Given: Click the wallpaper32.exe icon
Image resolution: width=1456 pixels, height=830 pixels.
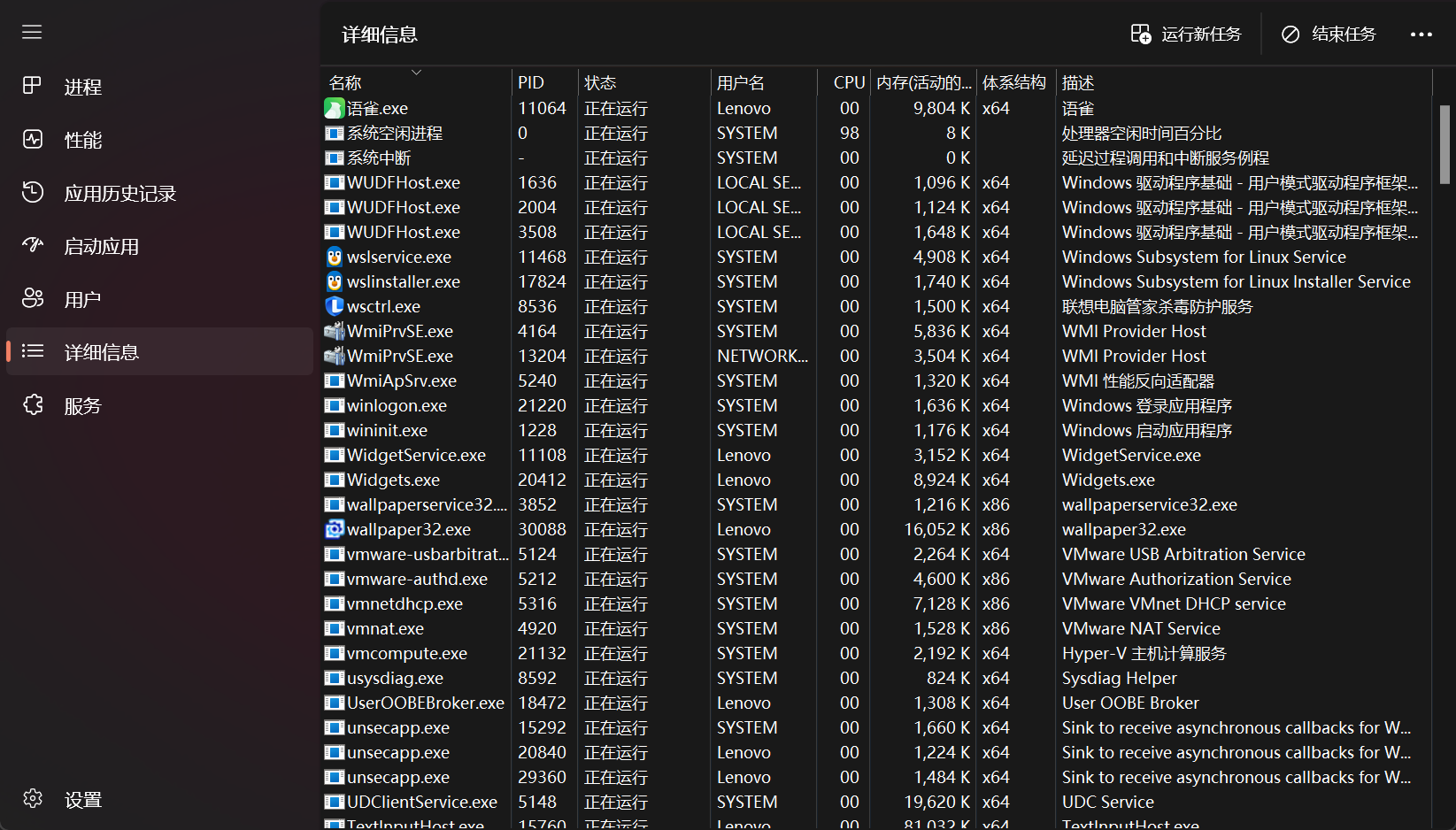Looking at the screenshot, I should pyautogui.click(x=335, y=529).
